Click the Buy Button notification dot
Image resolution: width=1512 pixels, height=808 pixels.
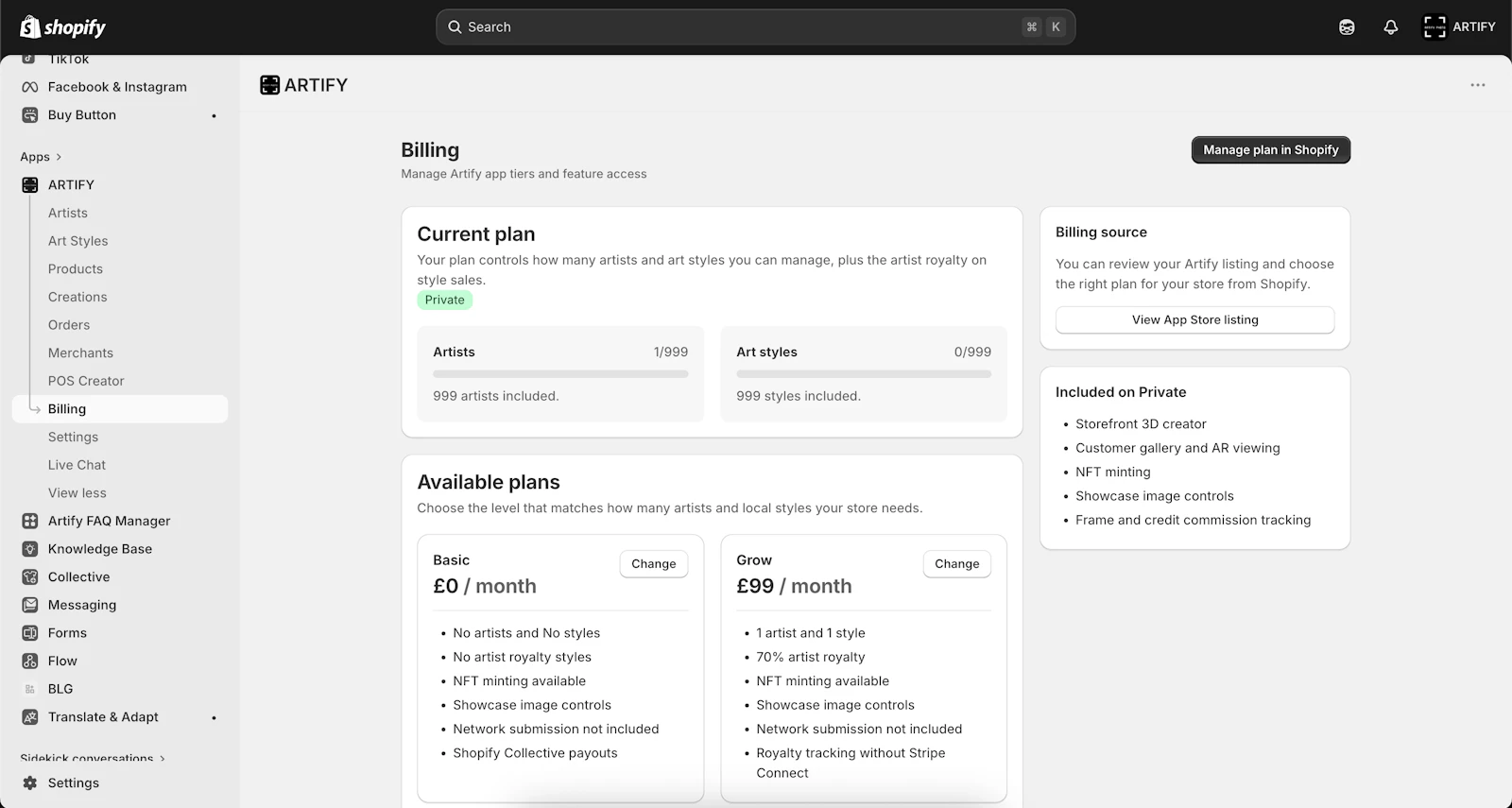[x=215, y=116]
